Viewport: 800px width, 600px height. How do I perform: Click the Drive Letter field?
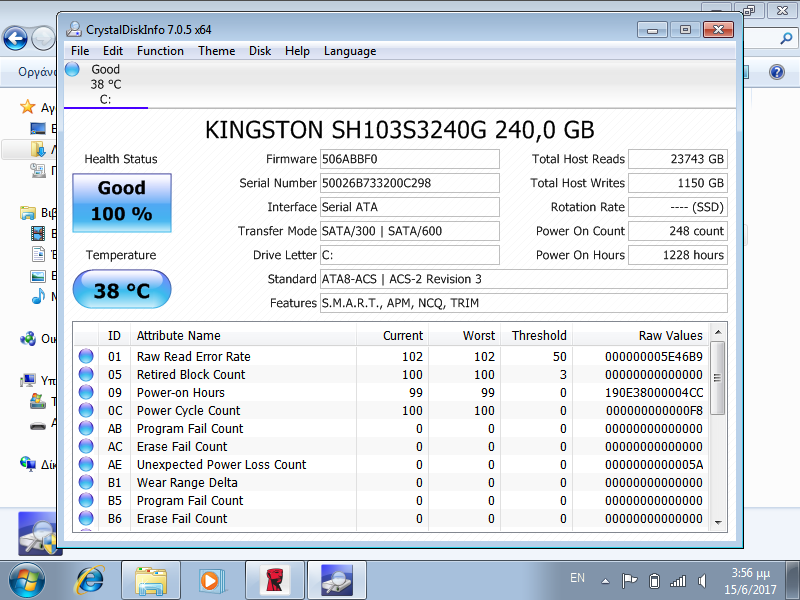click(410, 255)
